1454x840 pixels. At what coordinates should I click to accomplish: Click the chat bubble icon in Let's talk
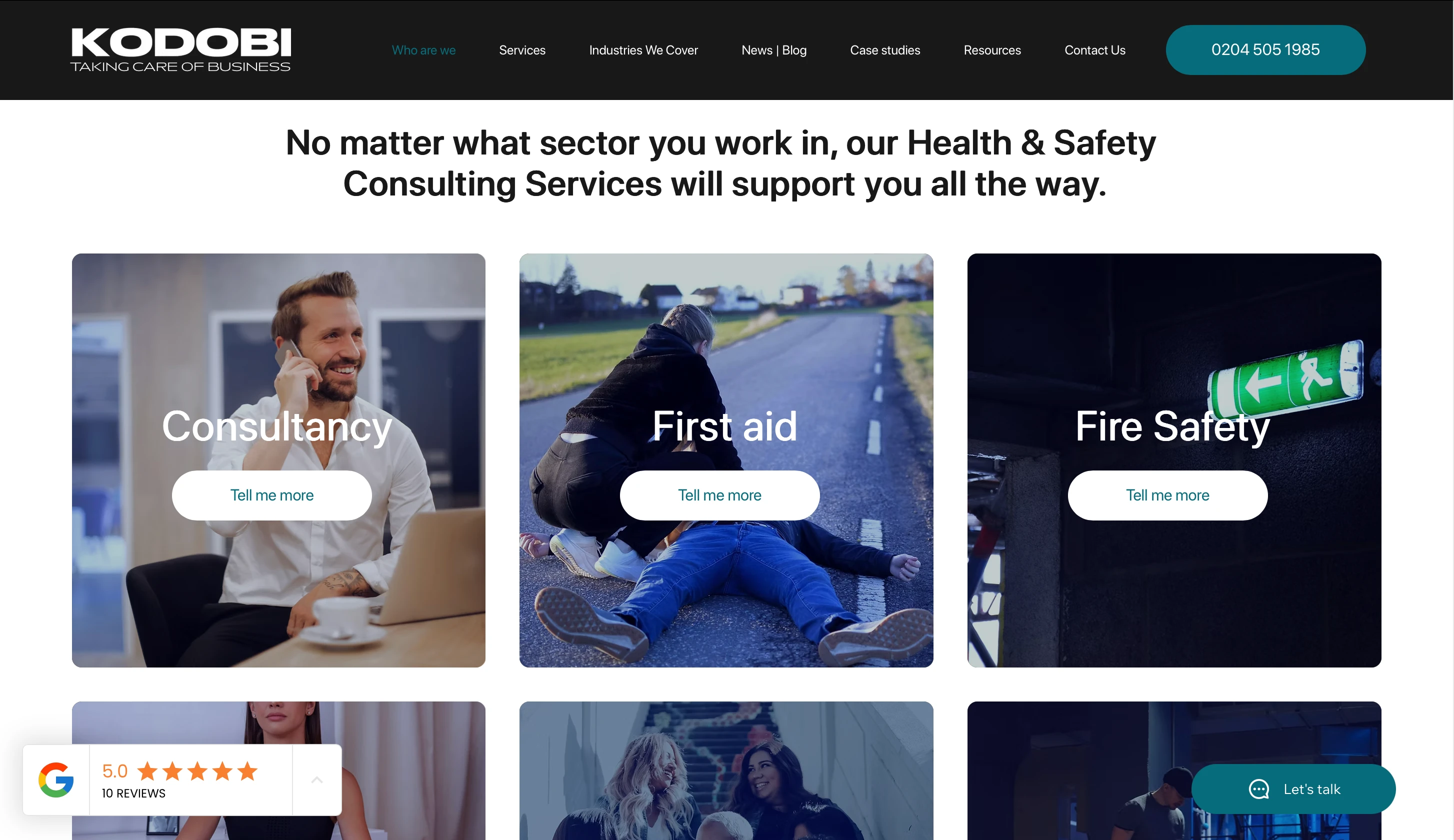click(x=1258, y=788)
